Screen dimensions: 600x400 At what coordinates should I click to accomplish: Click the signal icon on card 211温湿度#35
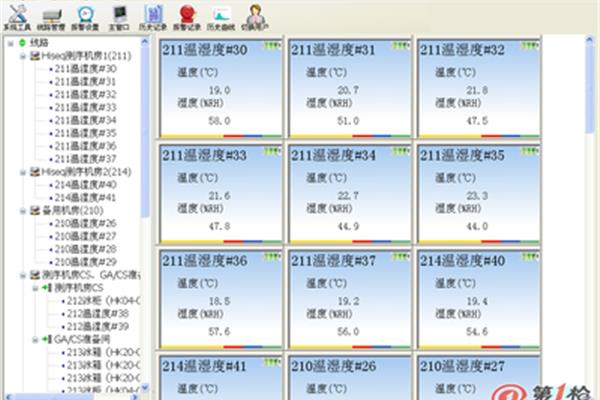tap(530, 152)
